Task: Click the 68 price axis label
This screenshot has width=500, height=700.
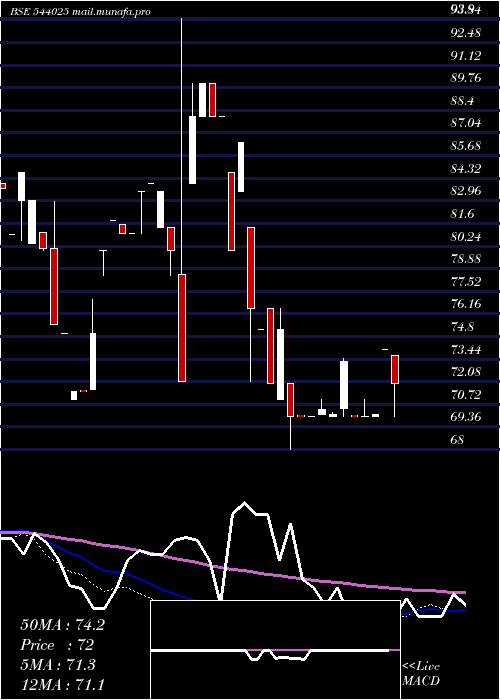Action: 458,439
